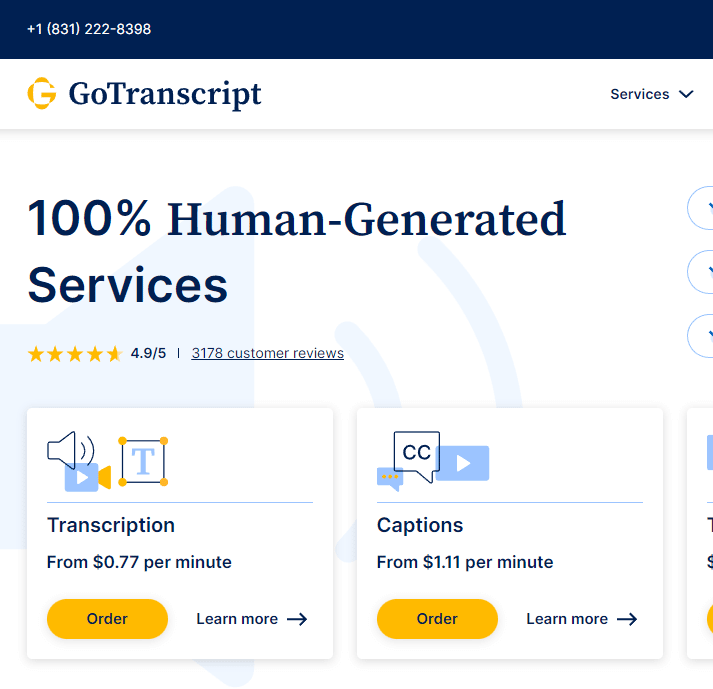Click the Captions video play icon
The height and width of the screenshot is (689, 713).
(463, 463)
